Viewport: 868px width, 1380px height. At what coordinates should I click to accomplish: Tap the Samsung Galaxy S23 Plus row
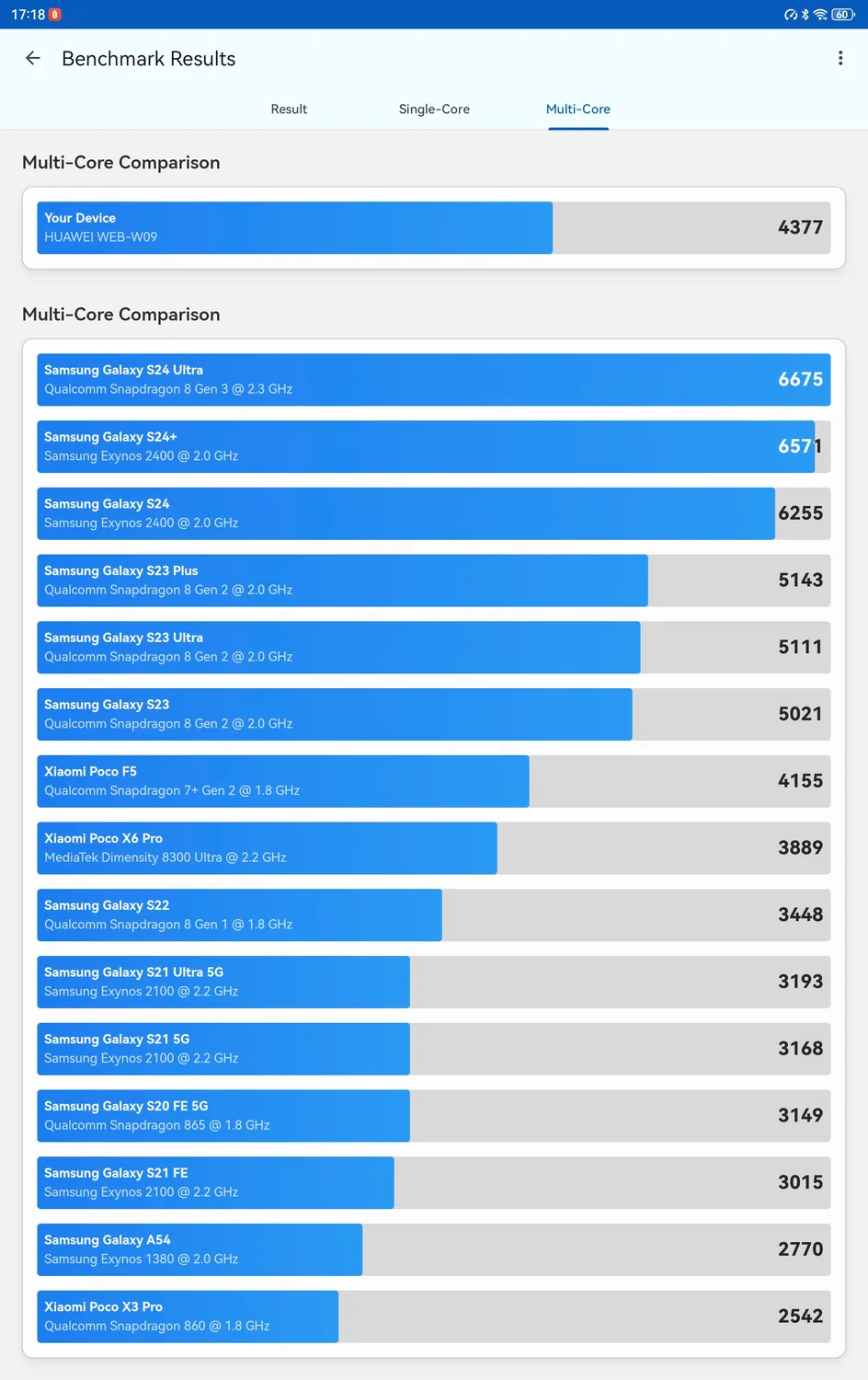(x=433, y=580)
